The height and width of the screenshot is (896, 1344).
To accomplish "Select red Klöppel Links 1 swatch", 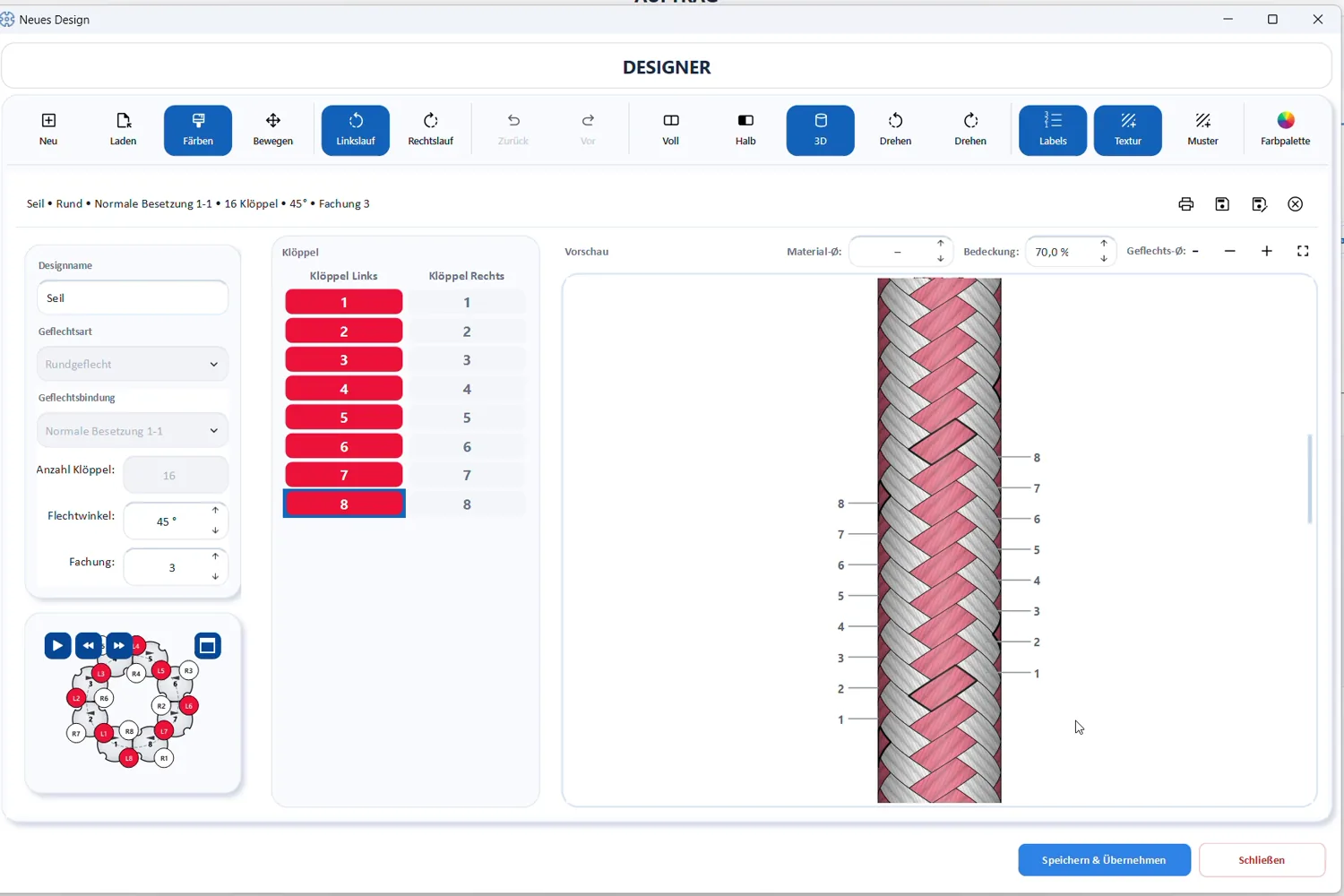I will click(x=344, y=302).
